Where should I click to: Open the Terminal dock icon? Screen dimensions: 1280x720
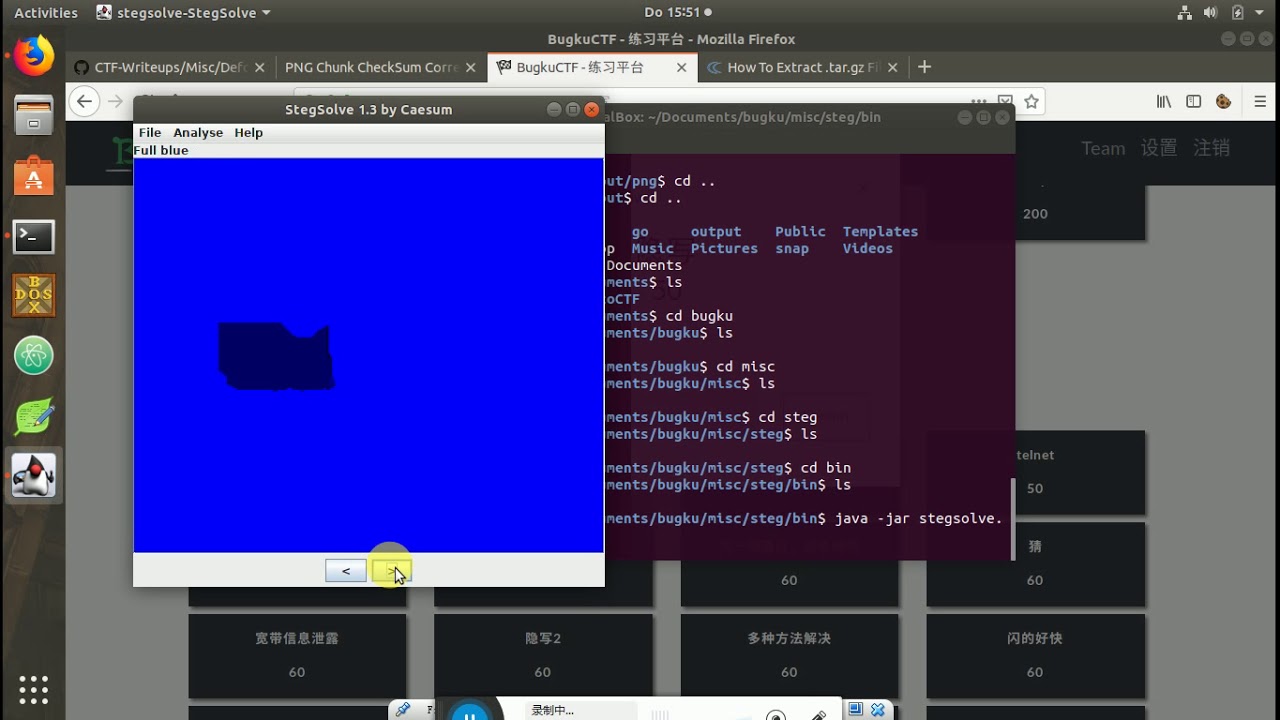pyautogui.click(x=33, y=237)
